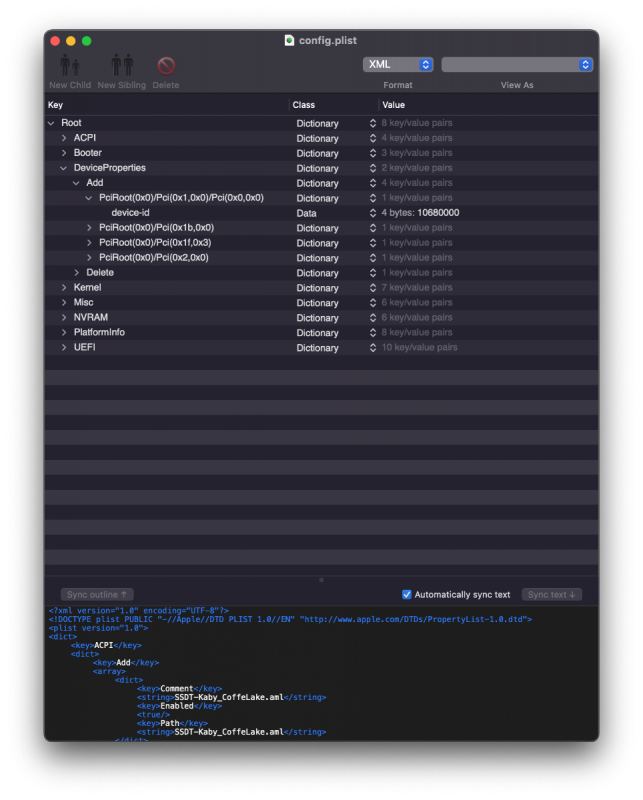The image size is (643, 800).
Task: Collapse the DeviceProperties dictionary
Action: pyautogui.click(x=64, y=168)
